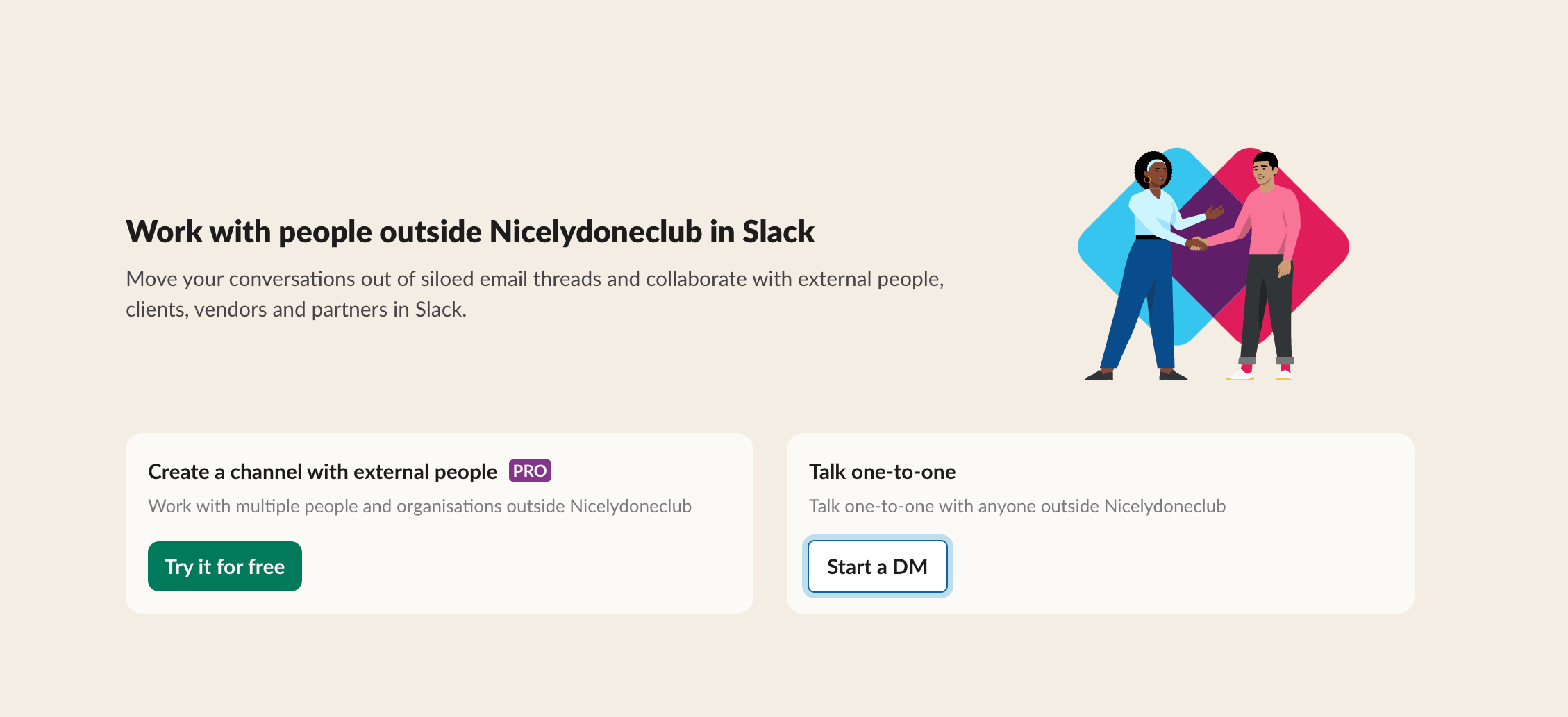
Task: Select the "Create a channel with external people" title
Action: 322,472
